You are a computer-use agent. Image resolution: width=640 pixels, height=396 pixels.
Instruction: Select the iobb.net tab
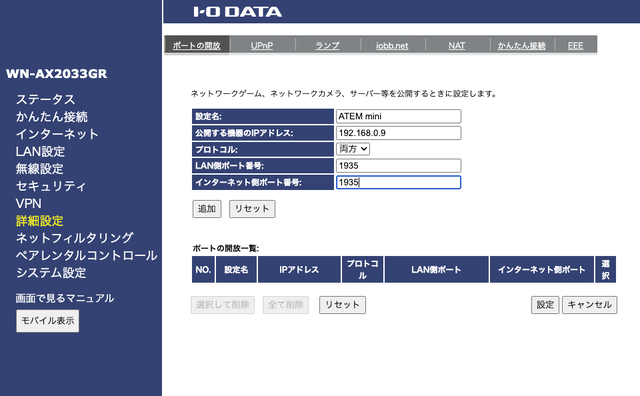coord(392,45)
